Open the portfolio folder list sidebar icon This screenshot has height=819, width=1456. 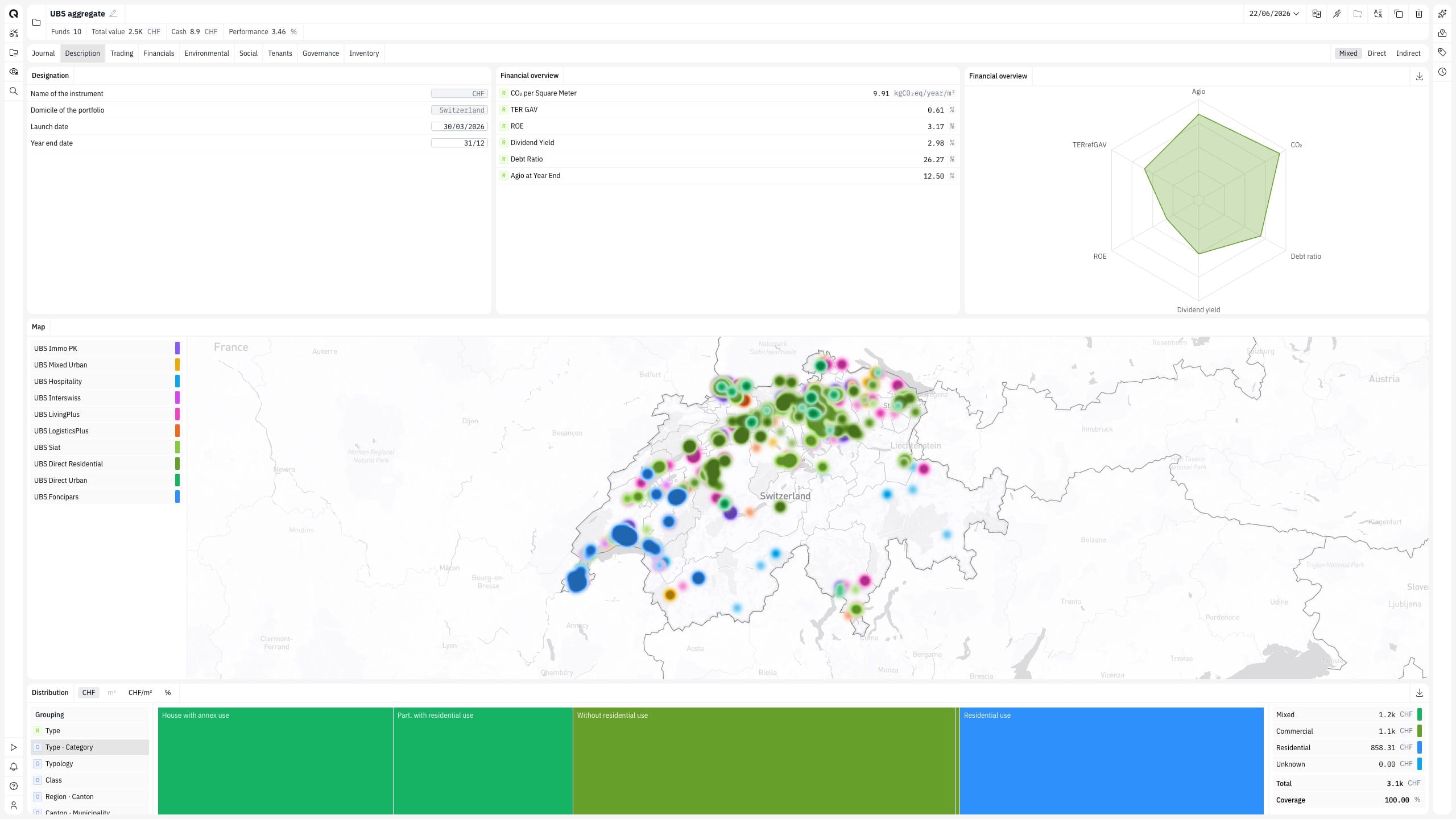14,52
